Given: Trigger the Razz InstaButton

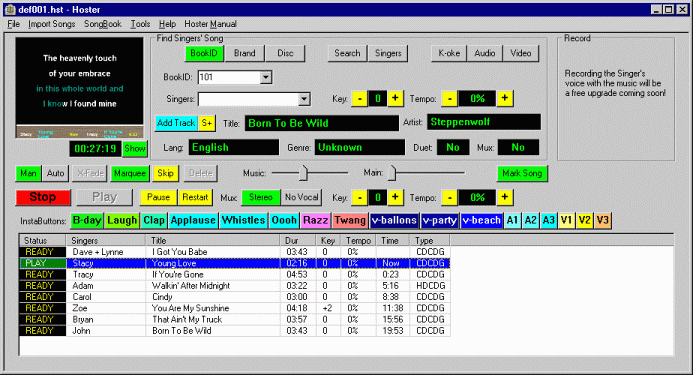Looking at the screenshot, I should [316, 221].
